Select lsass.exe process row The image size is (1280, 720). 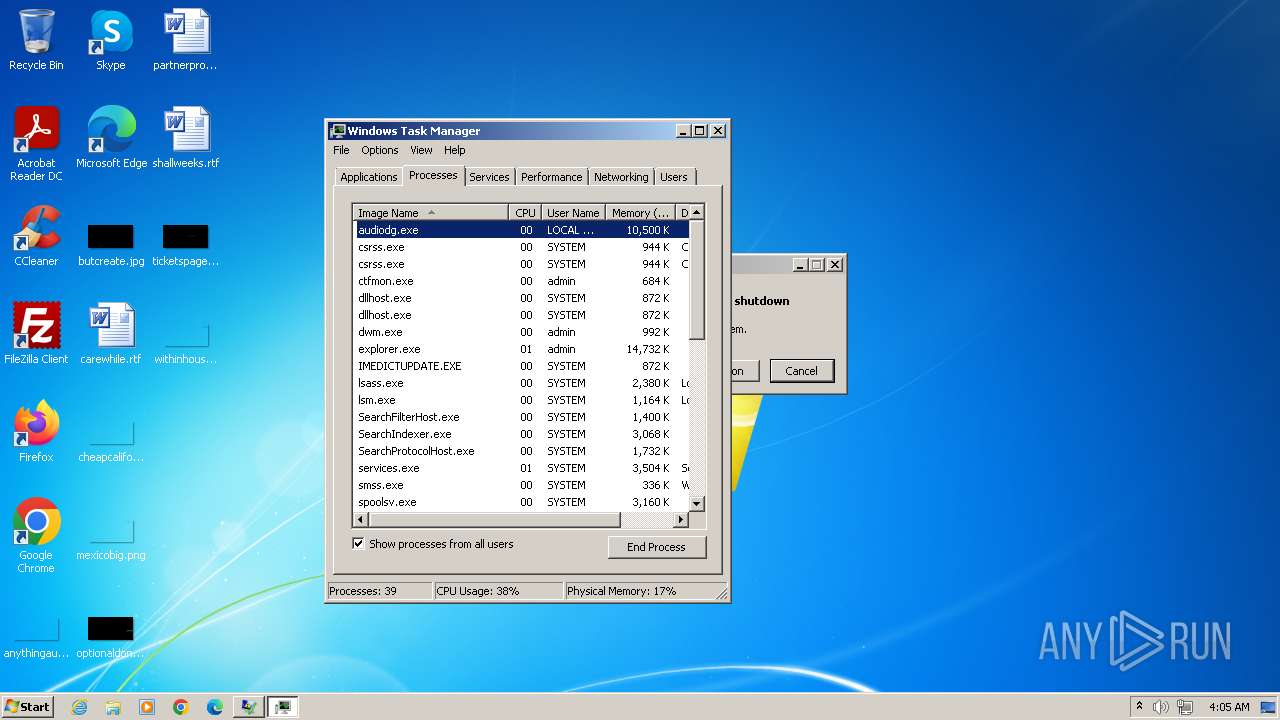(x=521, y=383)
